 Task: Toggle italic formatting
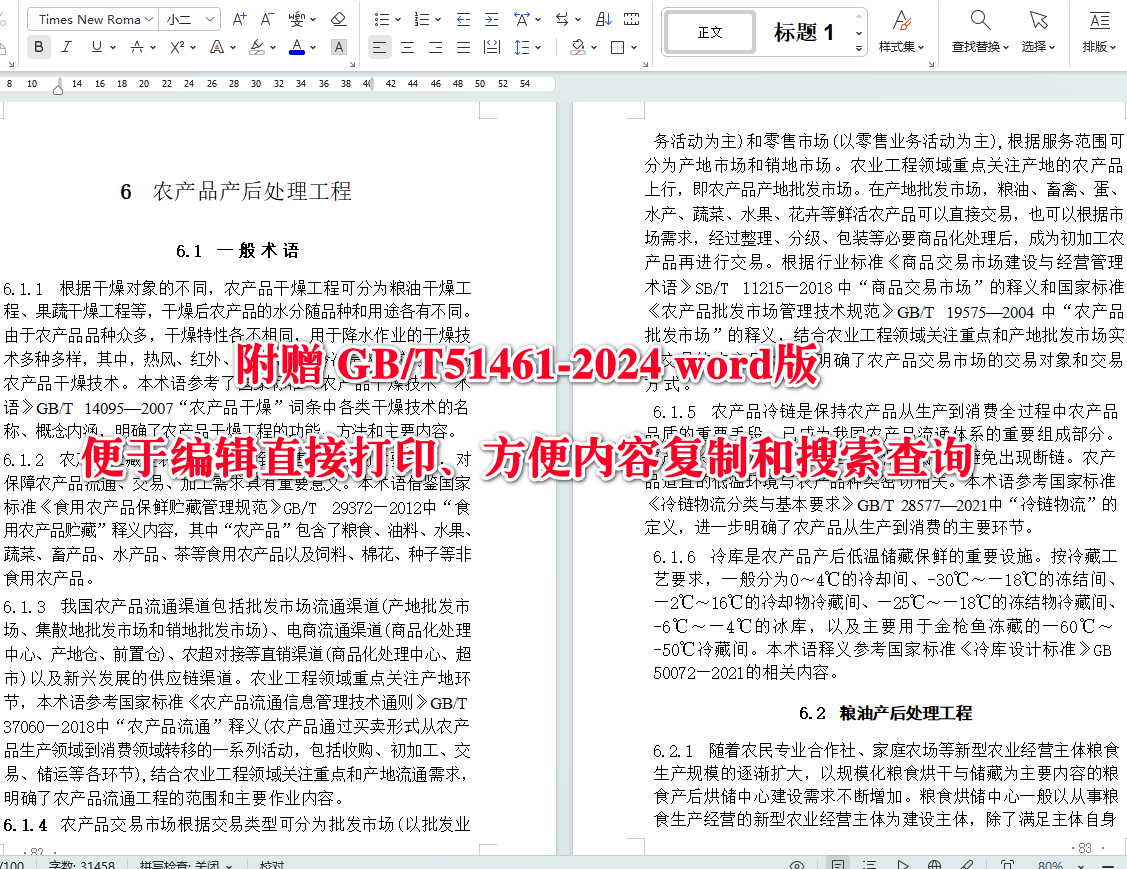click(x=64, y=46)
